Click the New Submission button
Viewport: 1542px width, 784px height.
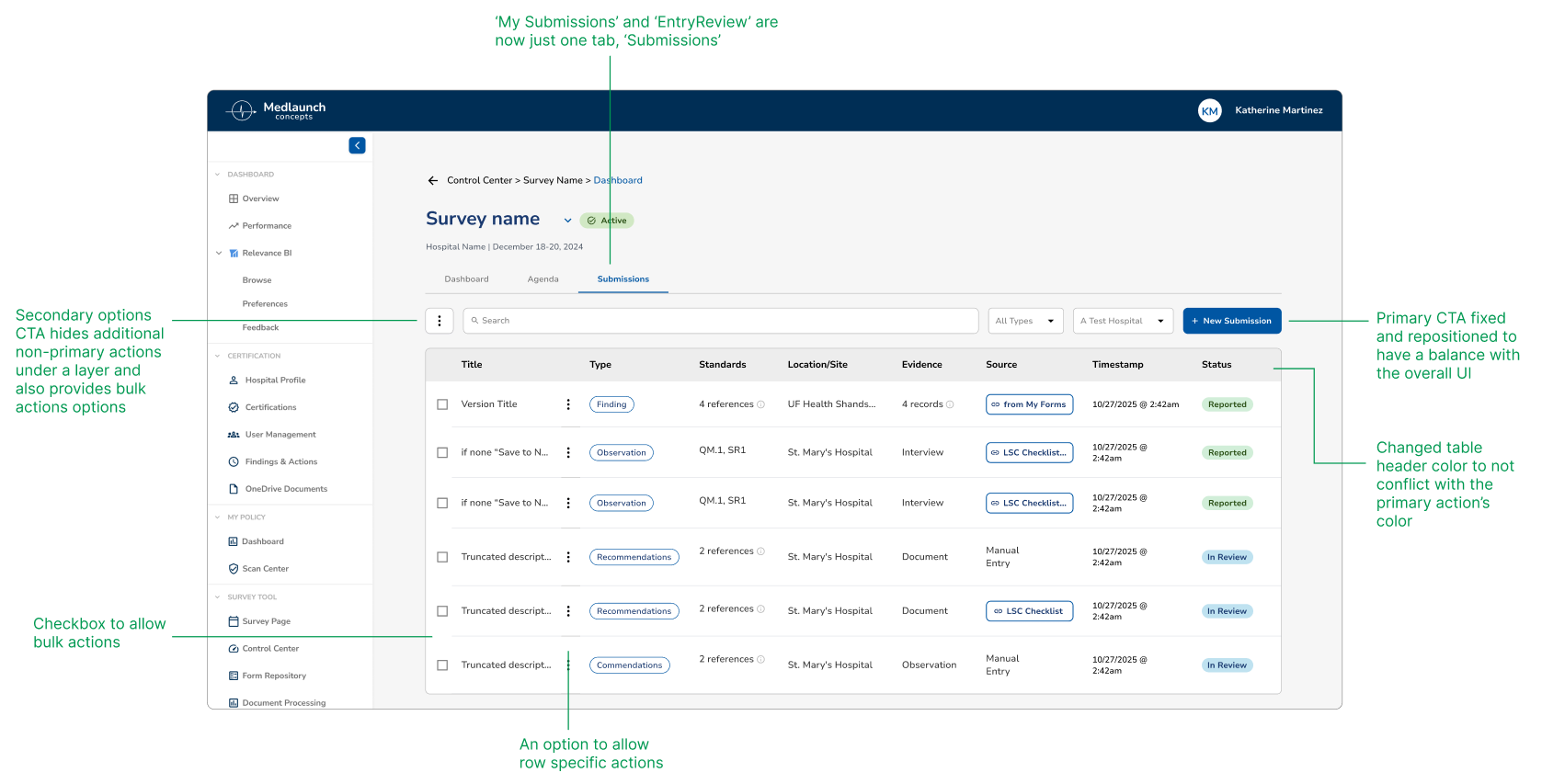(1231, 321)
